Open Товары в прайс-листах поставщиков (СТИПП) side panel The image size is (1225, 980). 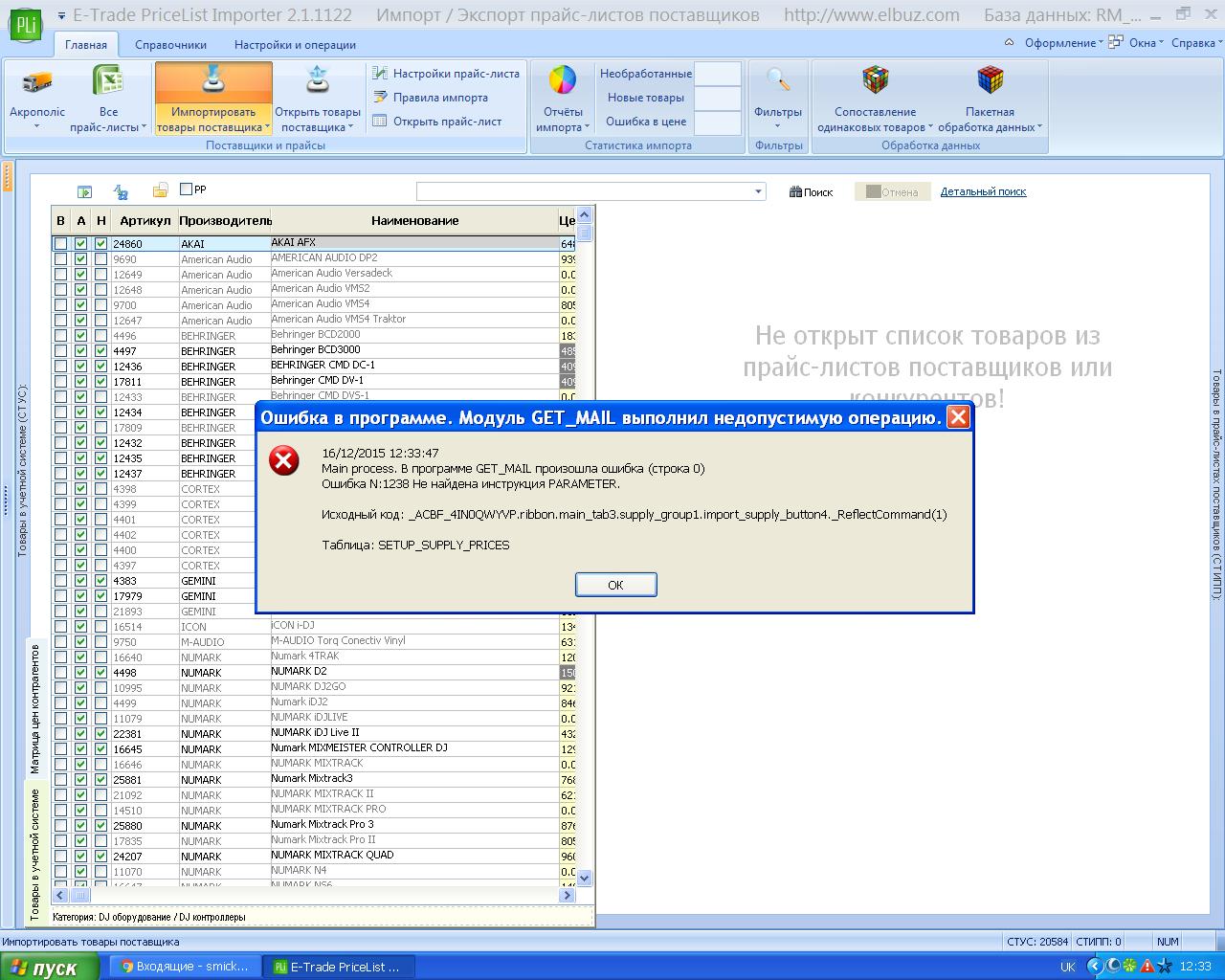1217,484
